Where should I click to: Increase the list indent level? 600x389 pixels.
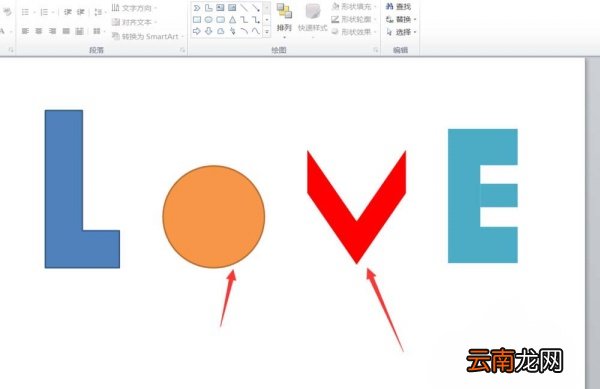(x=81, y=12)
